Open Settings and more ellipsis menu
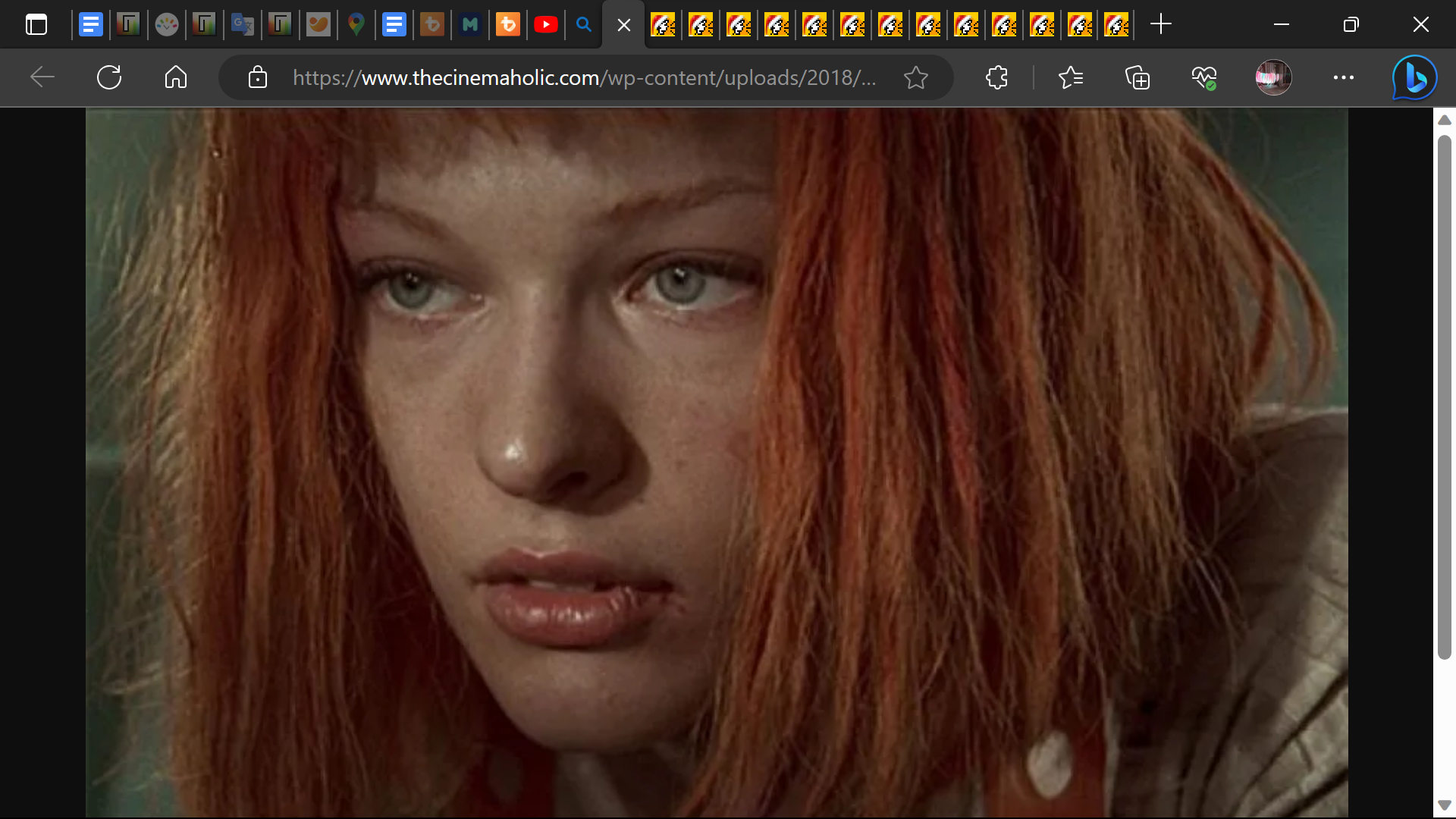 (1343, 77)
